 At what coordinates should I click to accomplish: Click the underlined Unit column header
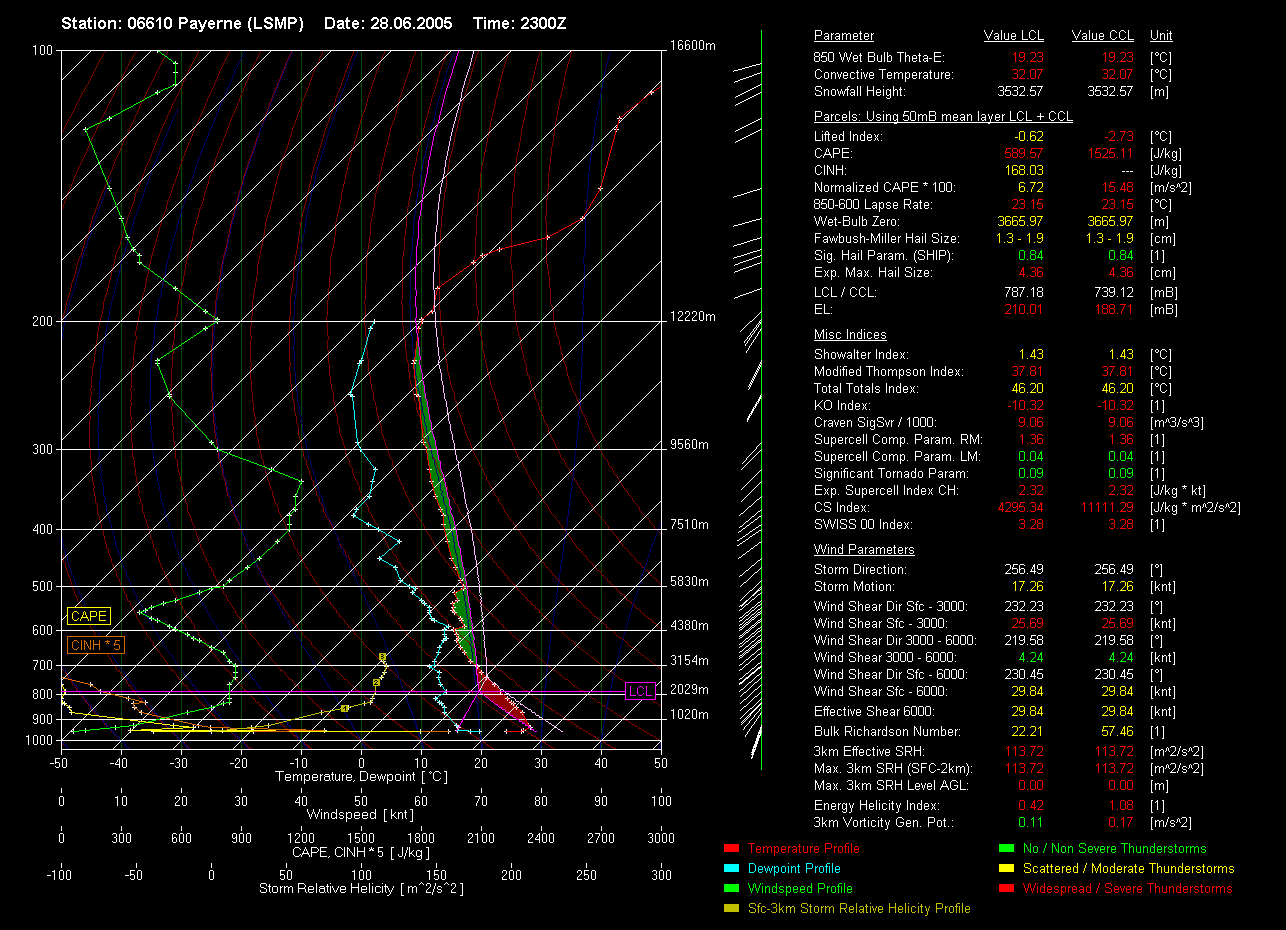(x=1162, y=36)
